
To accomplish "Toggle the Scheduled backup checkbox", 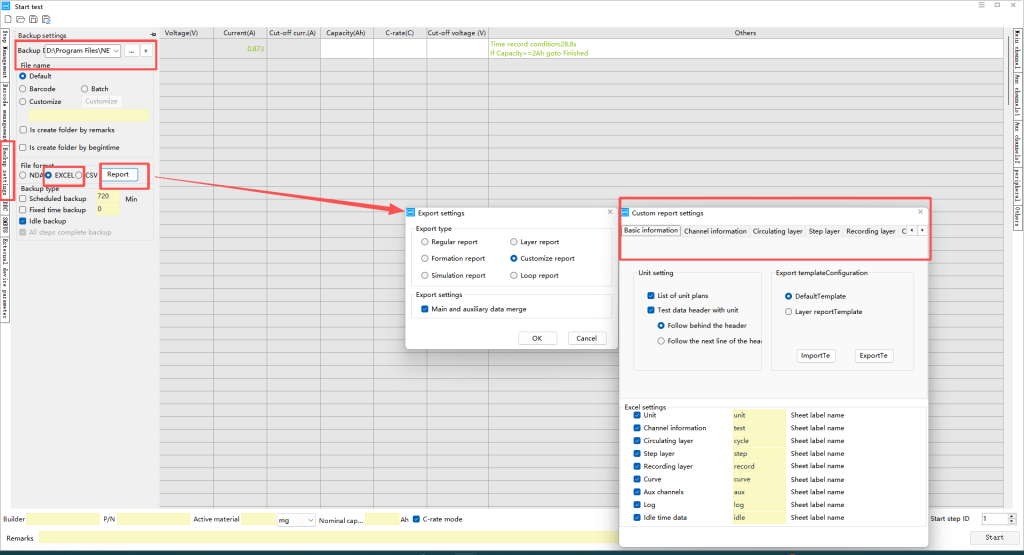I will 23,198.
